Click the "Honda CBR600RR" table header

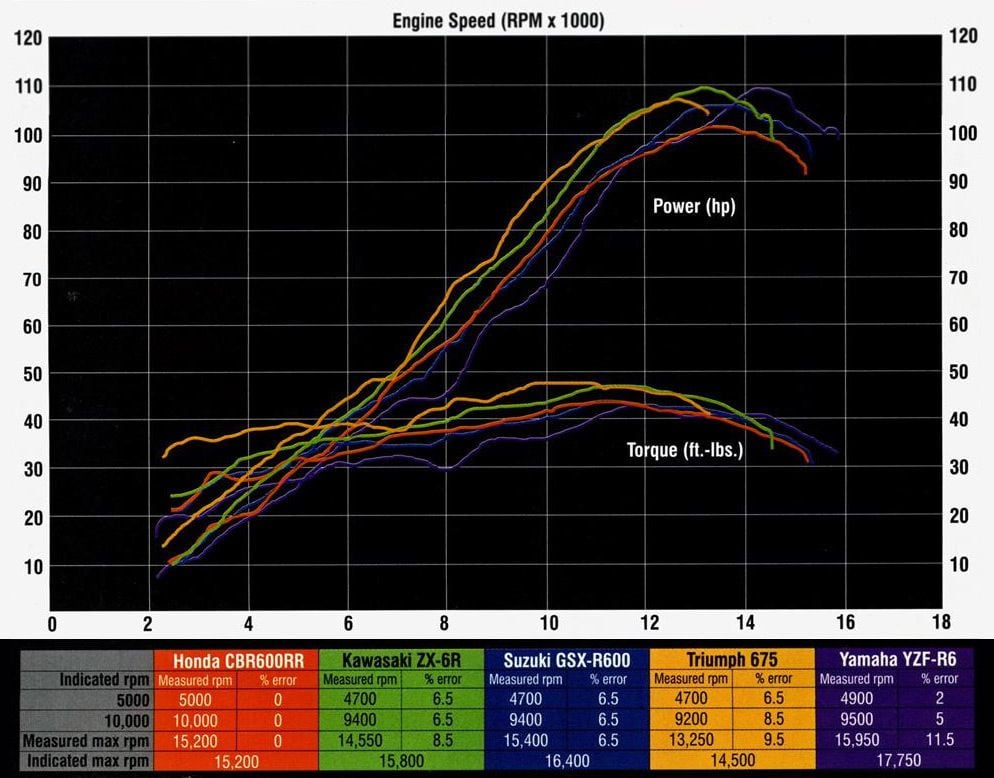pos(238,661)
